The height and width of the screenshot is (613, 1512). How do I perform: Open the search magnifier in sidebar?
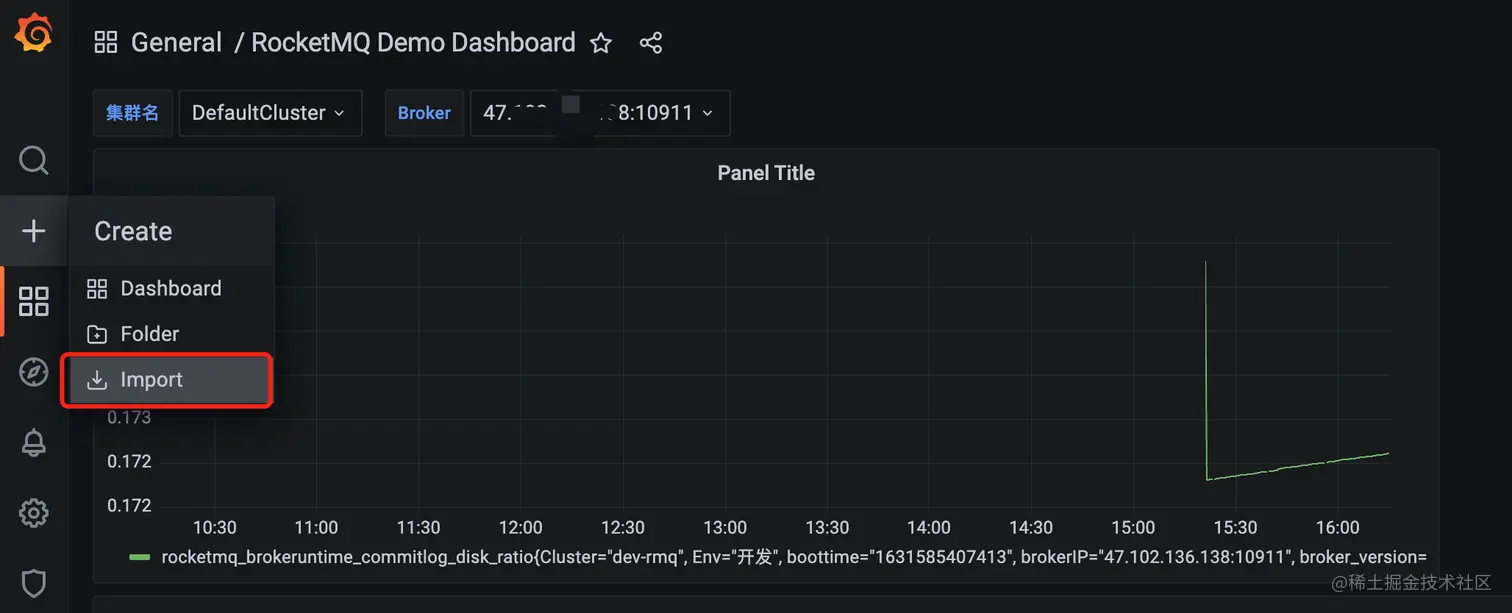tap(34, 160)
